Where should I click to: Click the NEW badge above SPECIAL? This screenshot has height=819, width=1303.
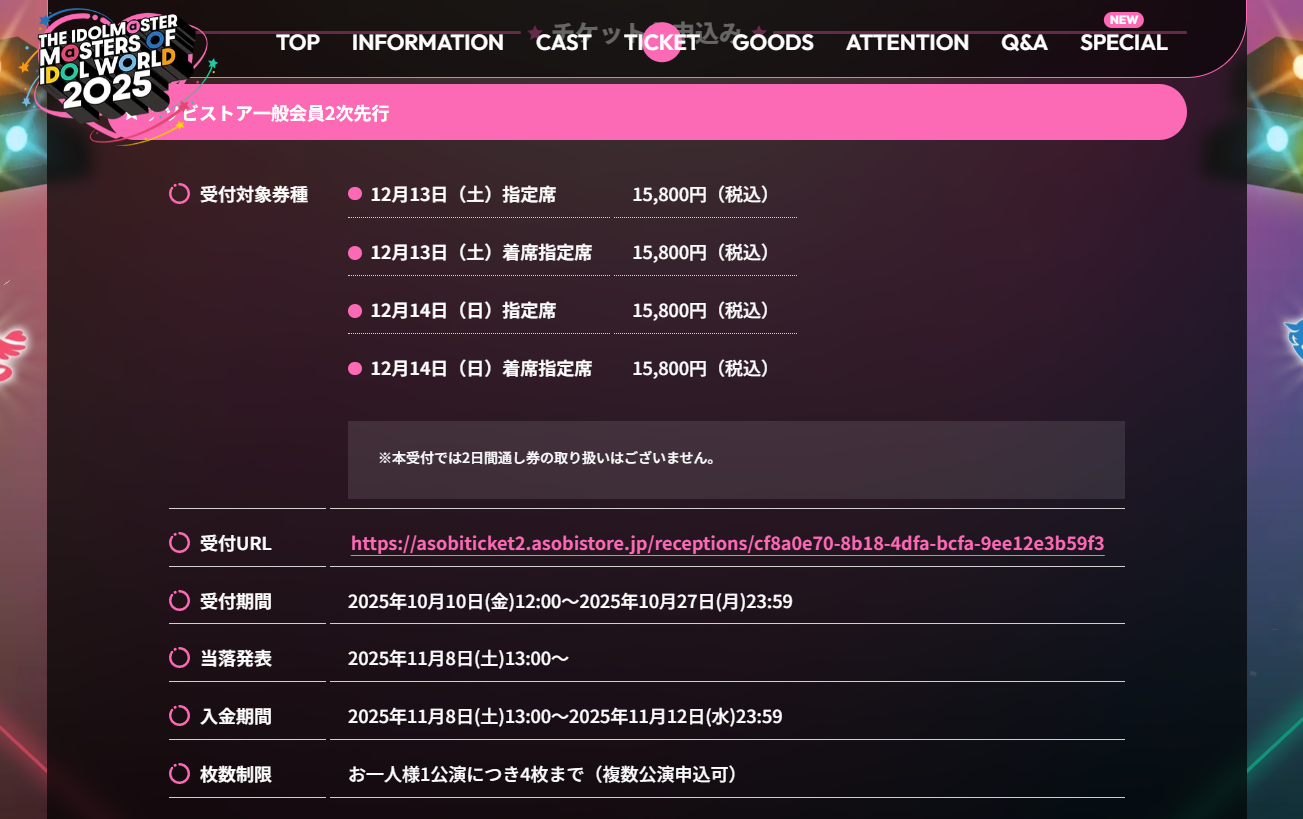point(1124,20)
